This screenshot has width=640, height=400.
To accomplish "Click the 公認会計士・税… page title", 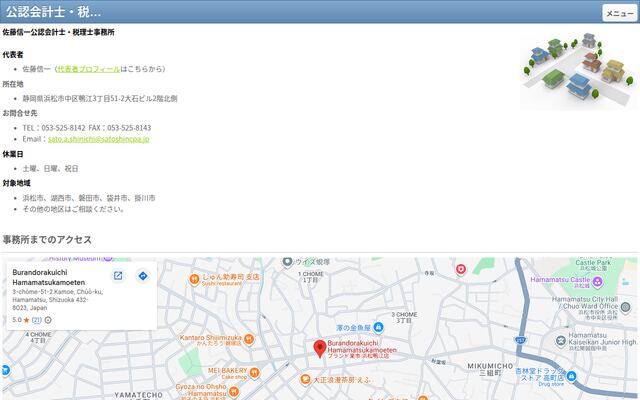I will tap(53, 12).
